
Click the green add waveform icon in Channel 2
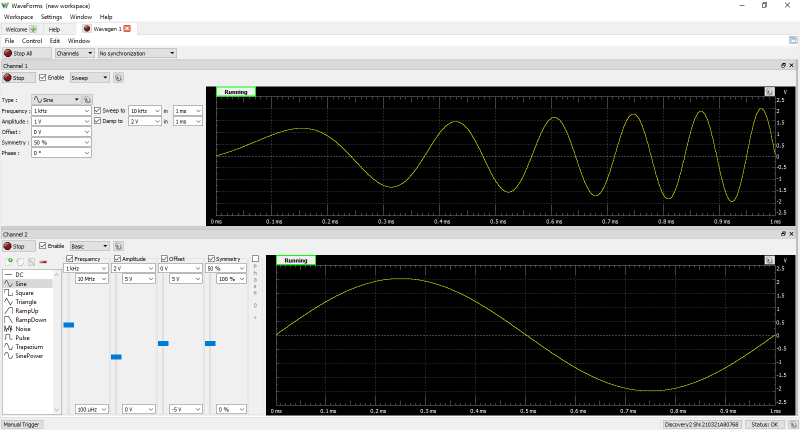tap(9, 260)
